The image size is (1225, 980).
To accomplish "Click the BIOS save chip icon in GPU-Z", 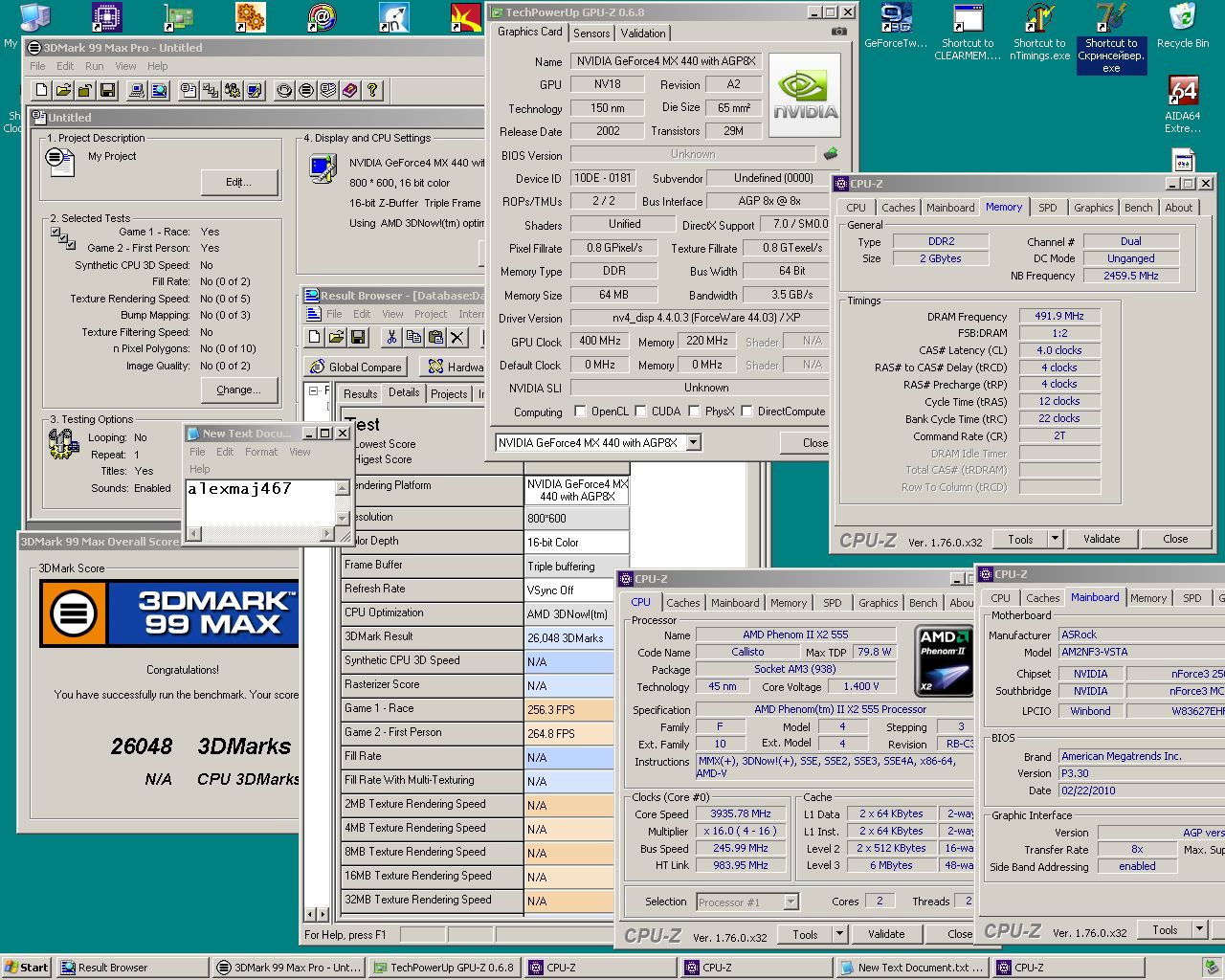I will [831, 154].
